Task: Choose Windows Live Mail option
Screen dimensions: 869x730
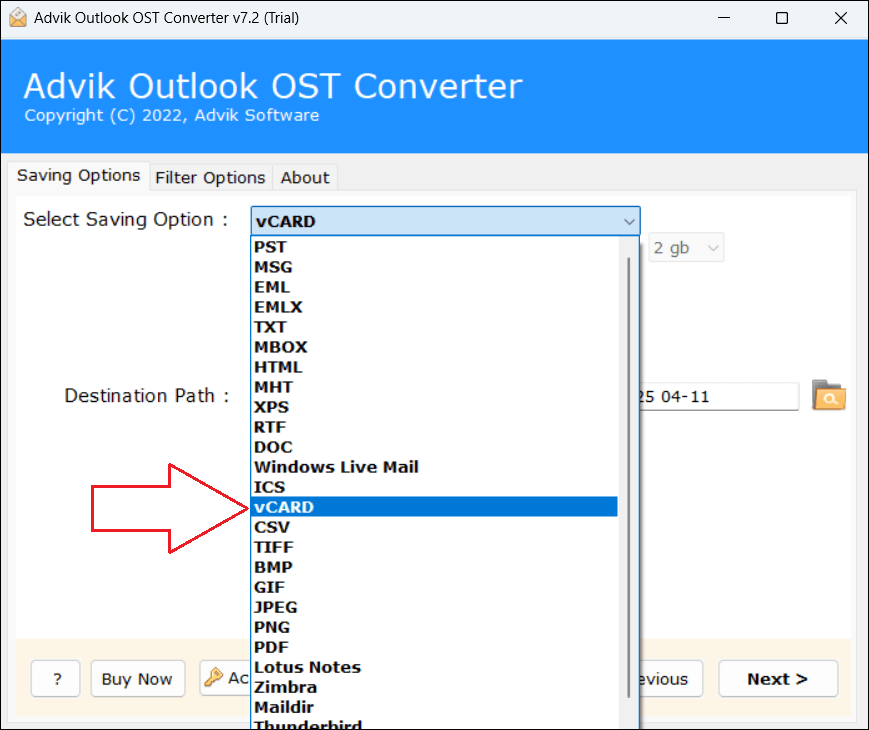Action: coord(435,467)
